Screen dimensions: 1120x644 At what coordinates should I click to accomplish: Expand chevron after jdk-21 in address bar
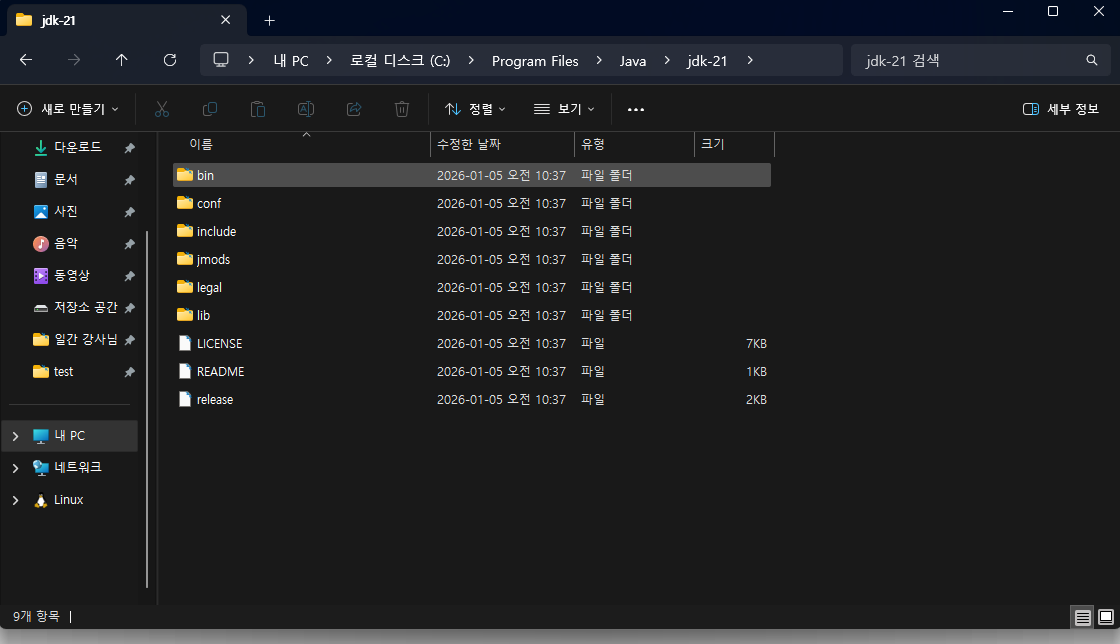point(750,60)
